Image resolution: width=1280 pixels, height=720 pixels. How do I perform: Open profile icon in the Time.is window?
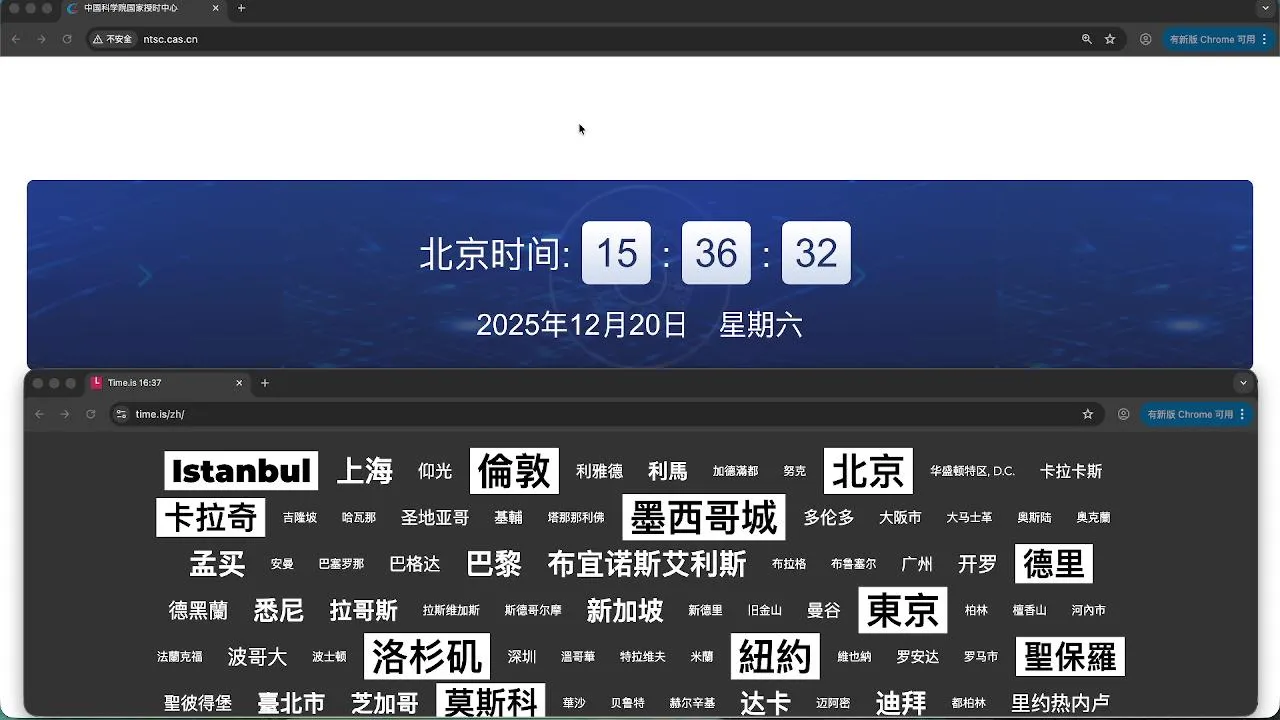[x=1124, y=414]
